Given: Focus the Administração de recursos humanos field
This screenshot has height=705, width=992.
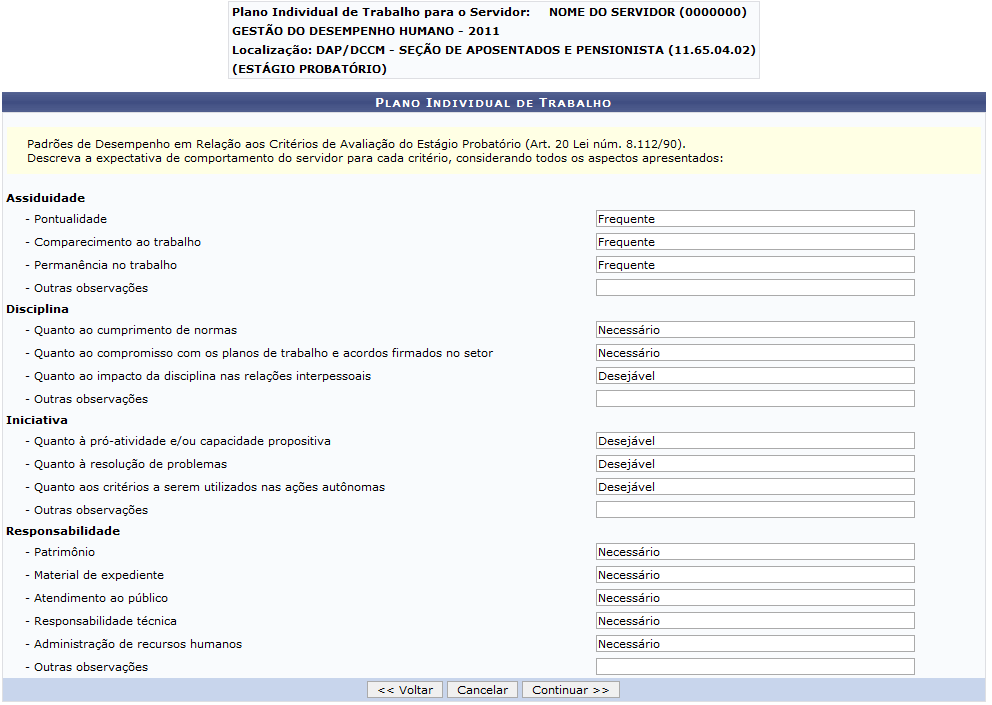Looking at the screenshot, I should (x=755, y=644).
